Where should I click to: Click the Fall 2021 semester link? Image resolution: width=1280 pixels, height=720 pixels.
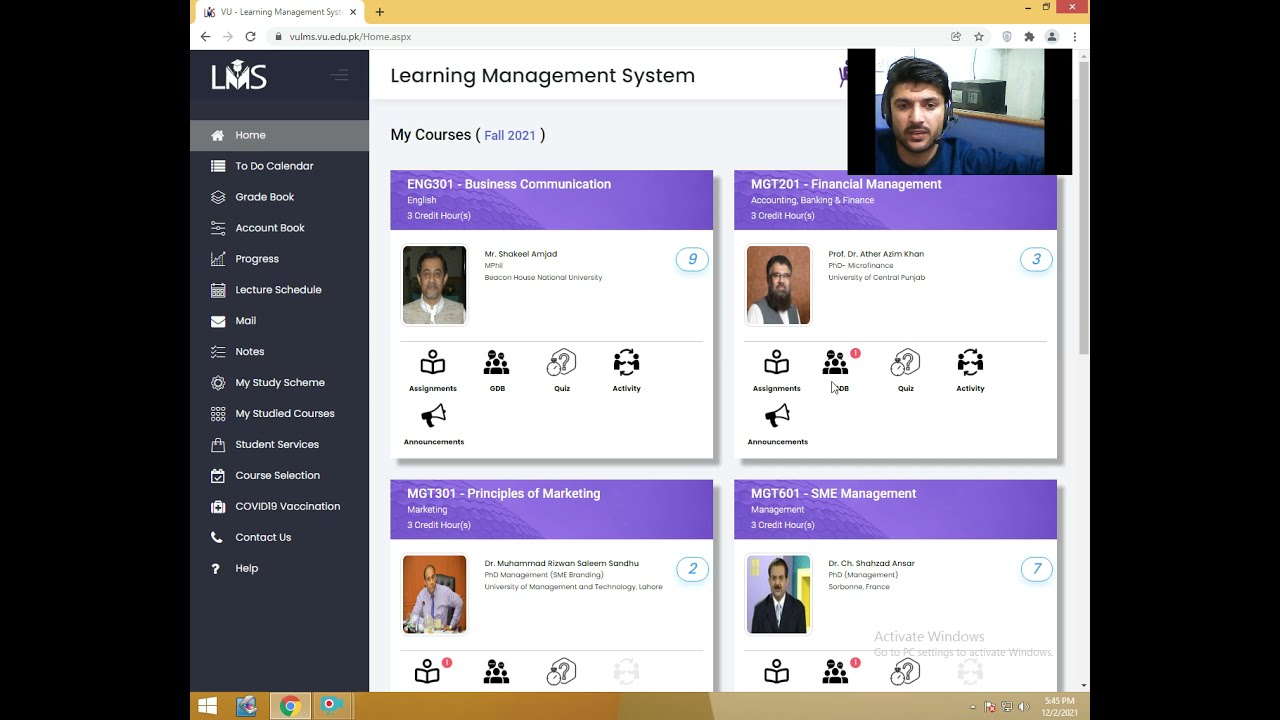[x=510, y=136]
